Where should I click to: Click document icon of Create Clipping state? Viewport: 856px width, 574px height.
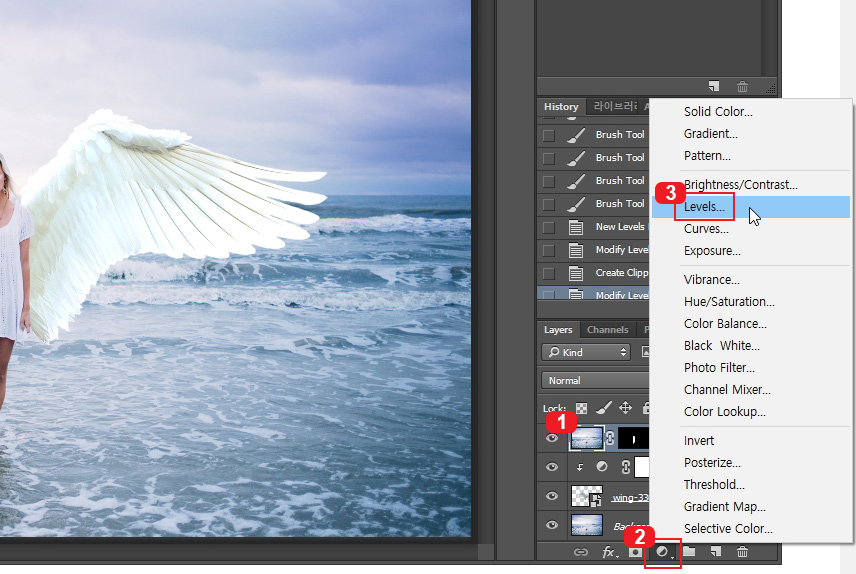[575, 273]
